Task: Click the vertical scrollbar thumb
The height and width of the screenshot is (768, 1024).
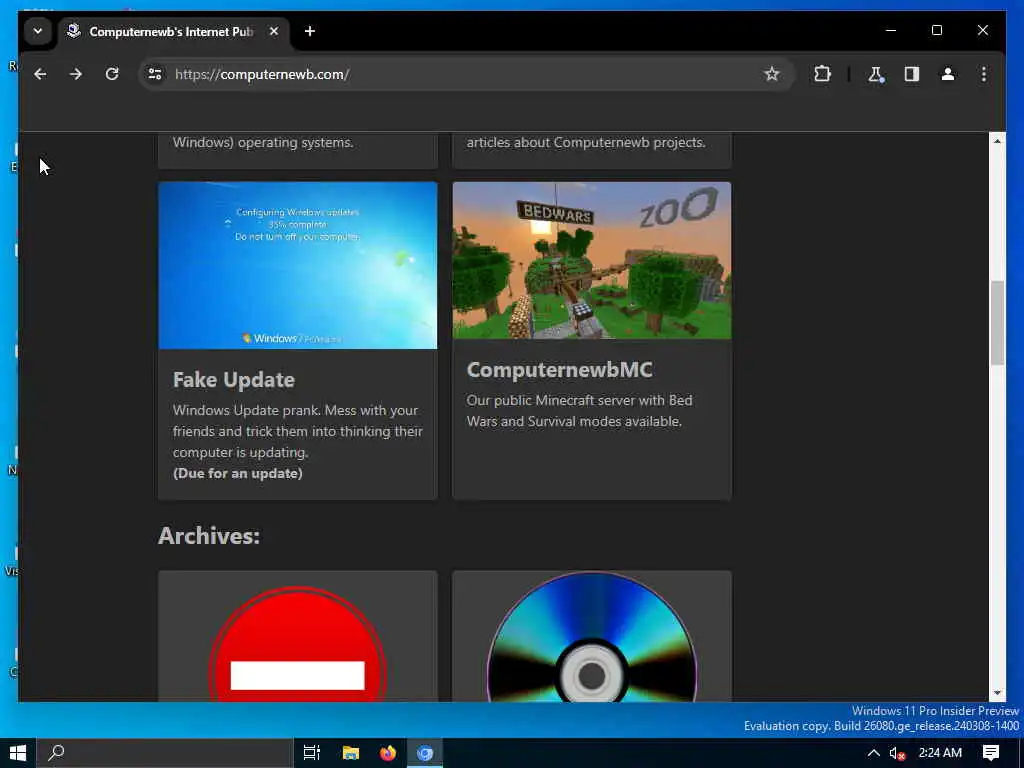Action: [x=997, y=323]
